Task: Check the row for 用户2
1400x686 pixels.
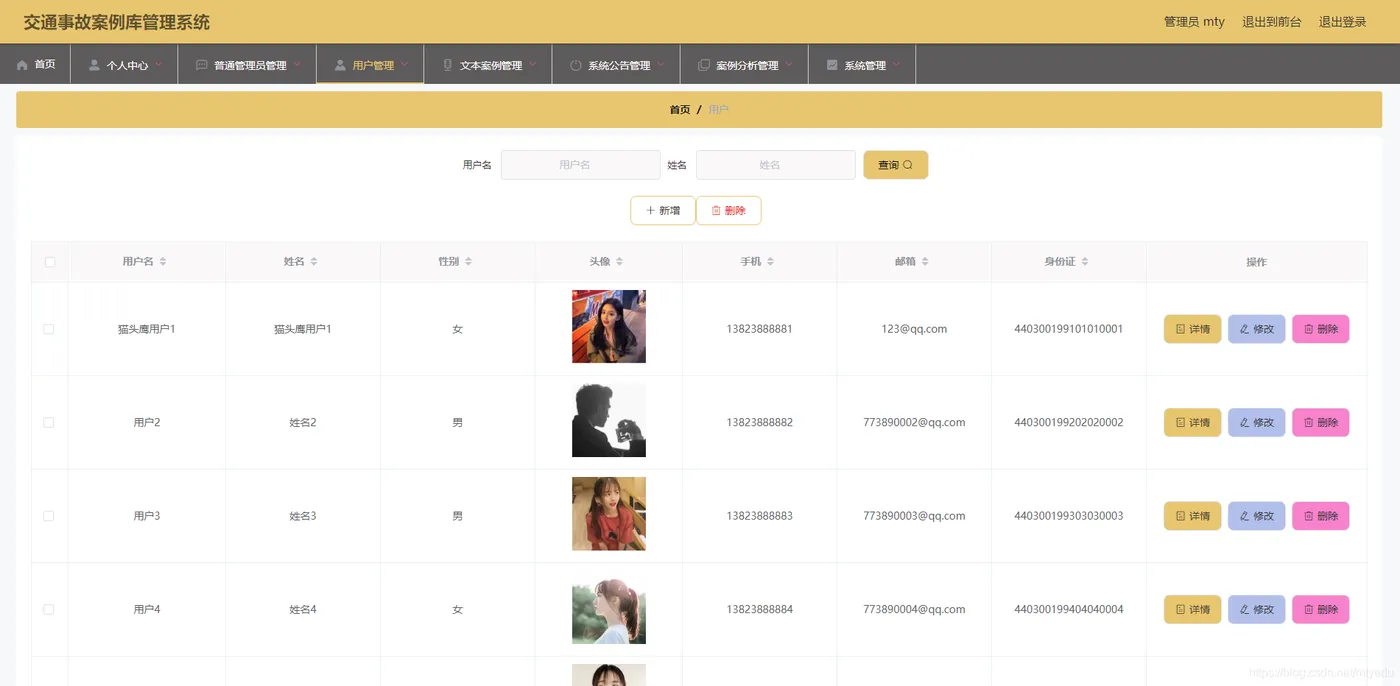Action: (49, 422)
